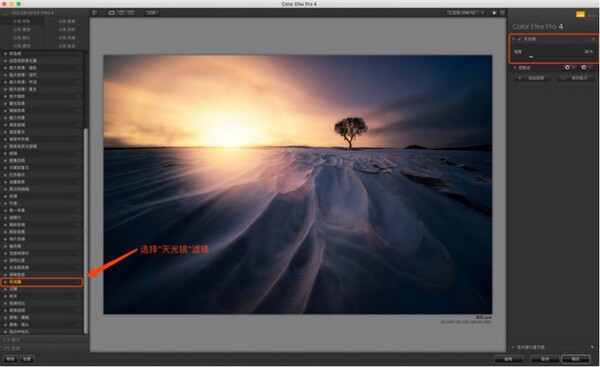Uncheck the 天光镜 filter checkbox
The width and height of the screenshot is (600, 367).
pos(519,39)
